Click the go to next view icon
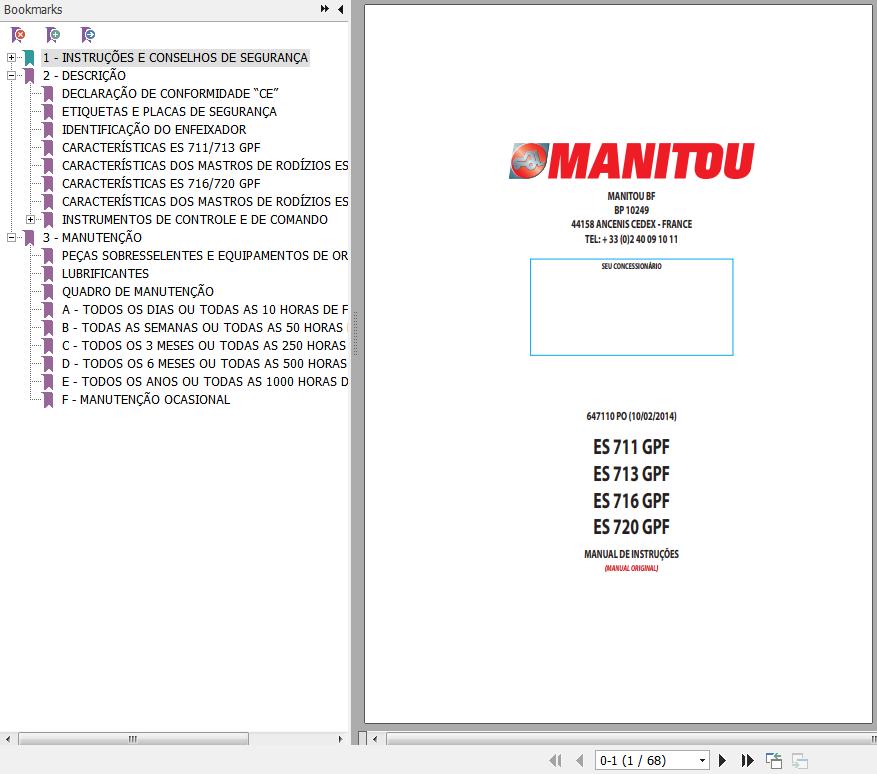The width and height of the screenshot is (877, 774). pyautogui.click(x=800, y=761)
